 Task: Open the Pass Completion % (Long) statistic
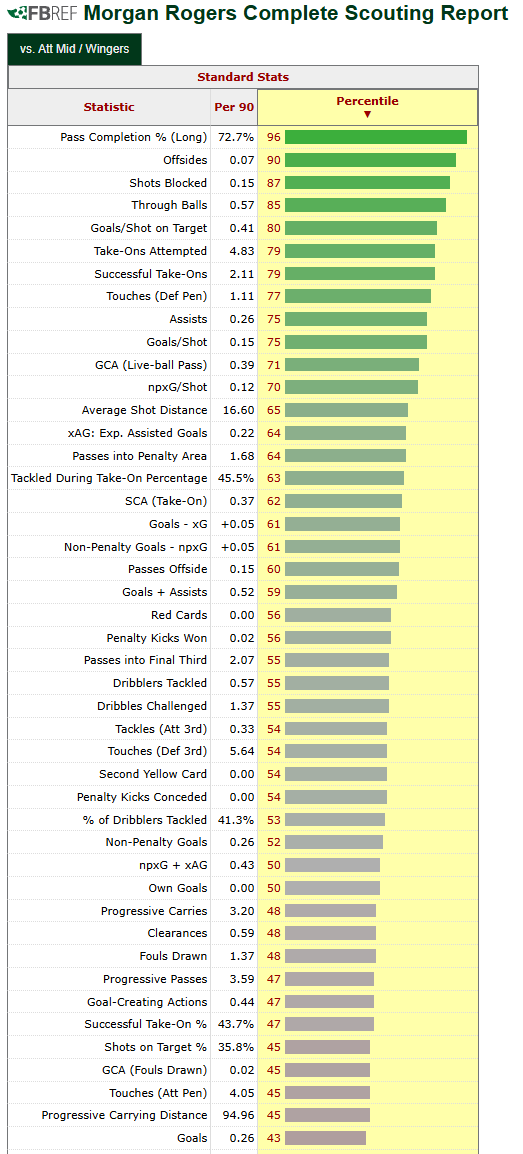(134, 137)
